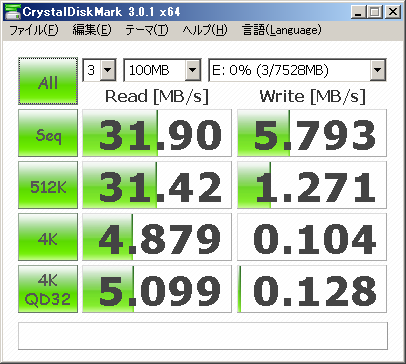Image resolution: width=406 pixels, height=364 pixels.
Task: Start the 512K benchmark test
Action: pos(48,185)
